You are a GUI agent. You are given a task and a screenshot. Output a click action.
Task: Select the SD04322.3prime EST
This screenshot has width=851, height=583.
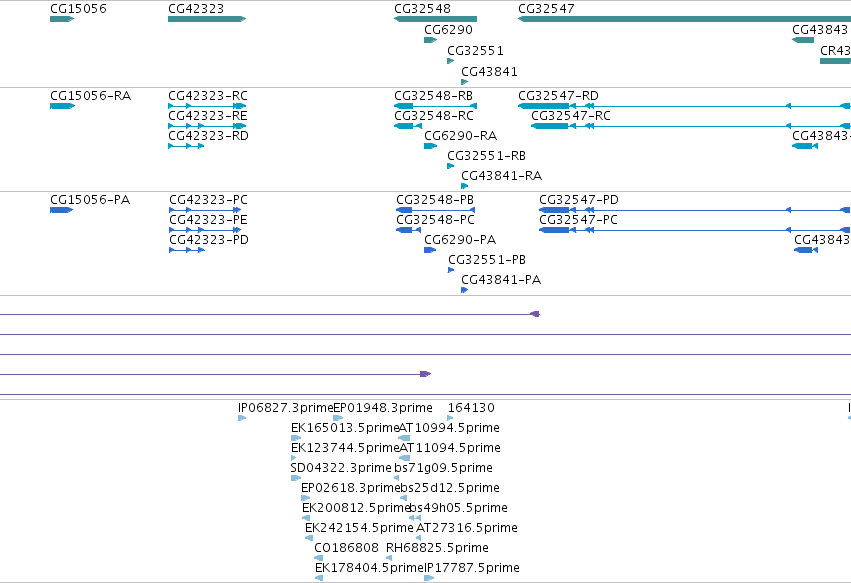pyautogui.click(x=296, y=478)
